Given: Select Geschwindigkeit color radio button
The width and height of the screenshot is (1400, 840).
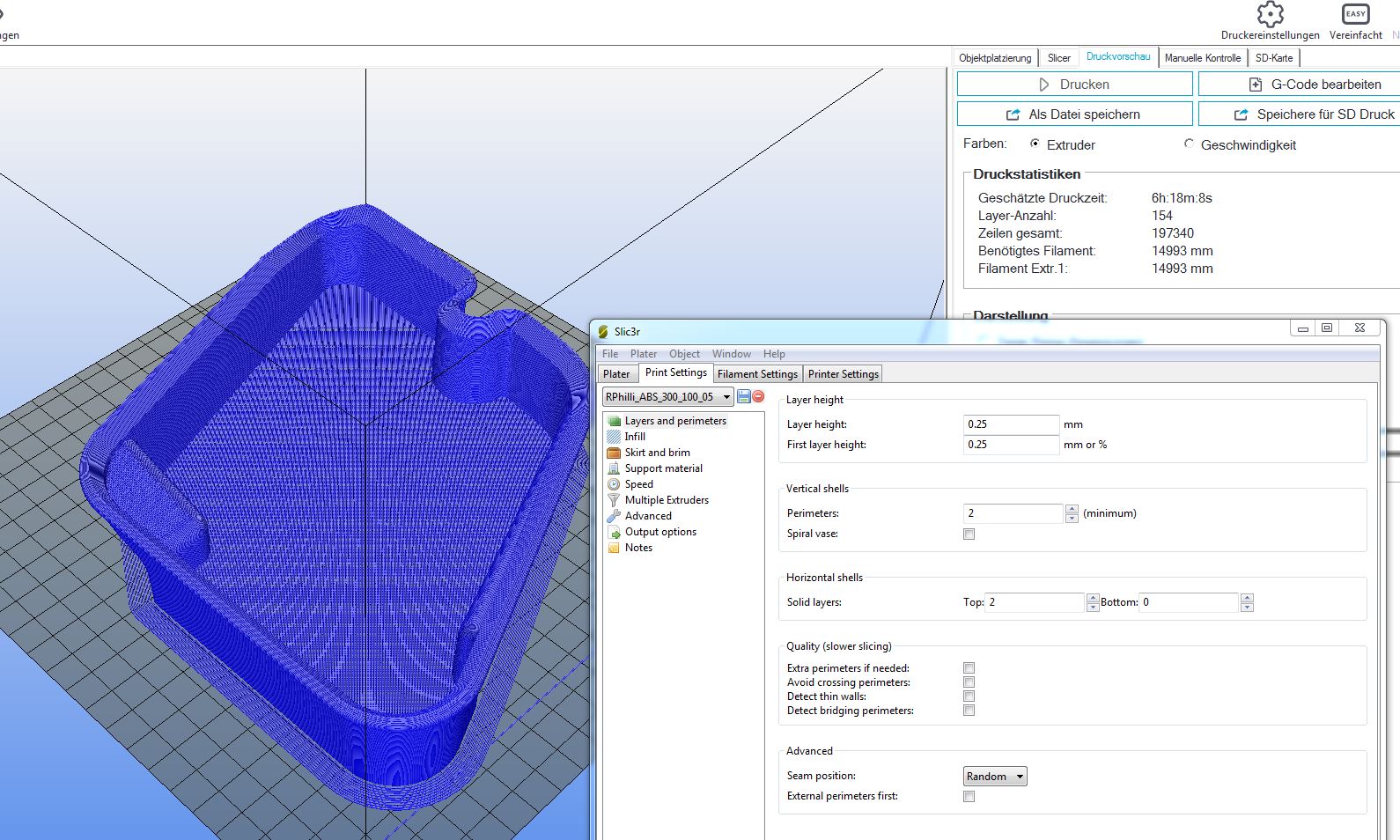Looking at the screenshot, I should 1189,144.
